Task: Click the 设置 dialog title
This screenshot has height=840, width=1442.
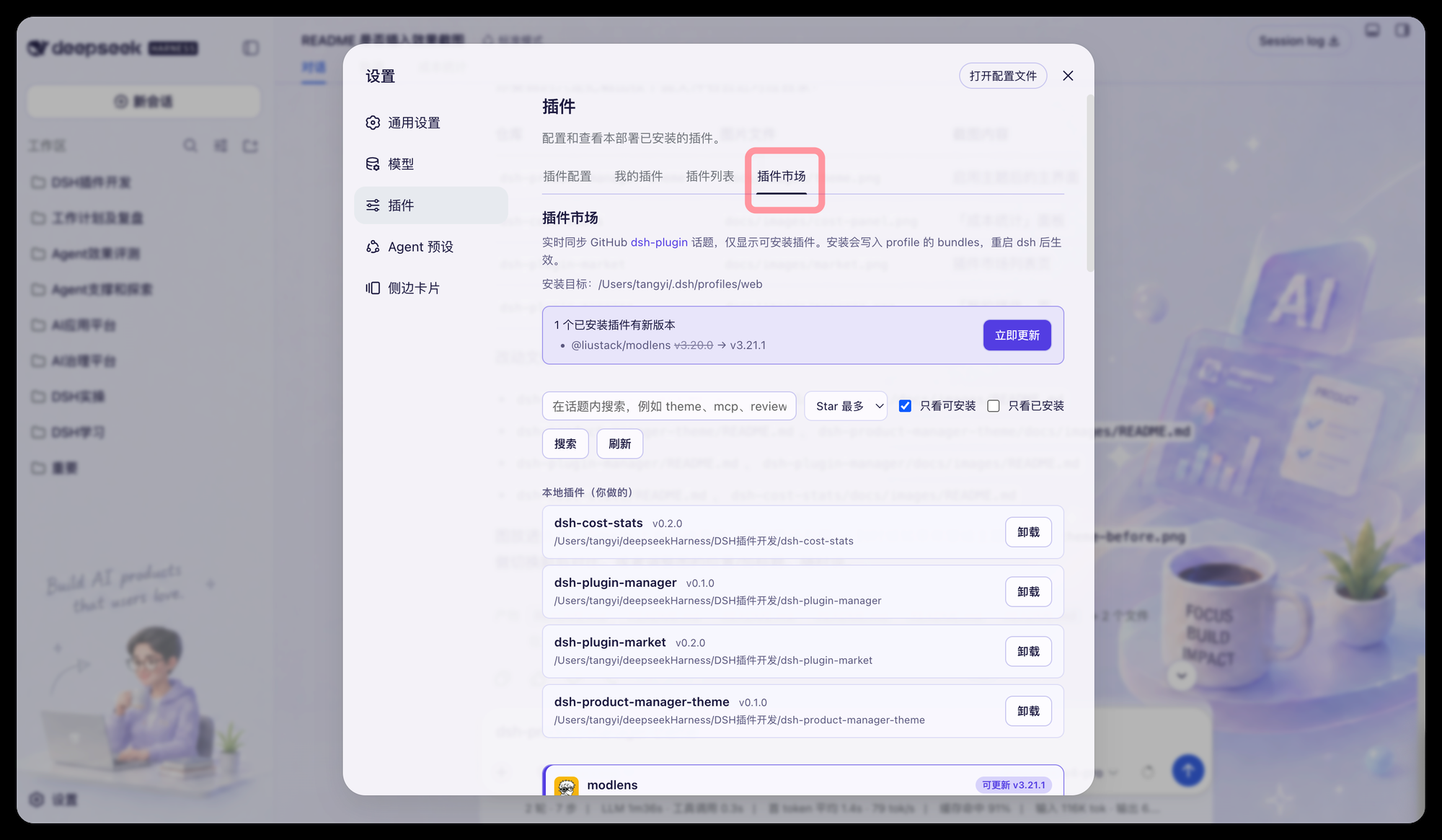Action: click(381, 76)
